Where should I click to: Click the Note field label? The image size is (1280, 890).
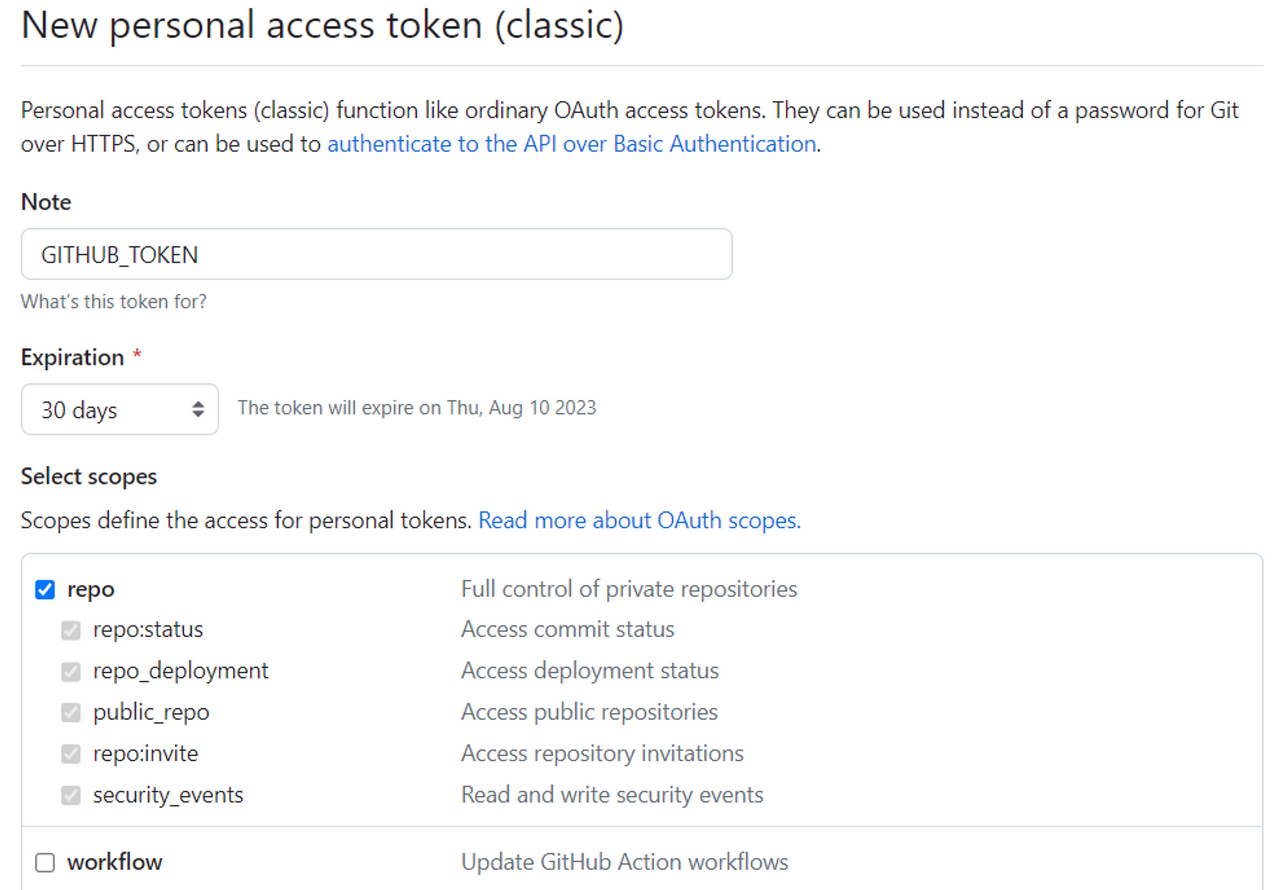point(46,202)
